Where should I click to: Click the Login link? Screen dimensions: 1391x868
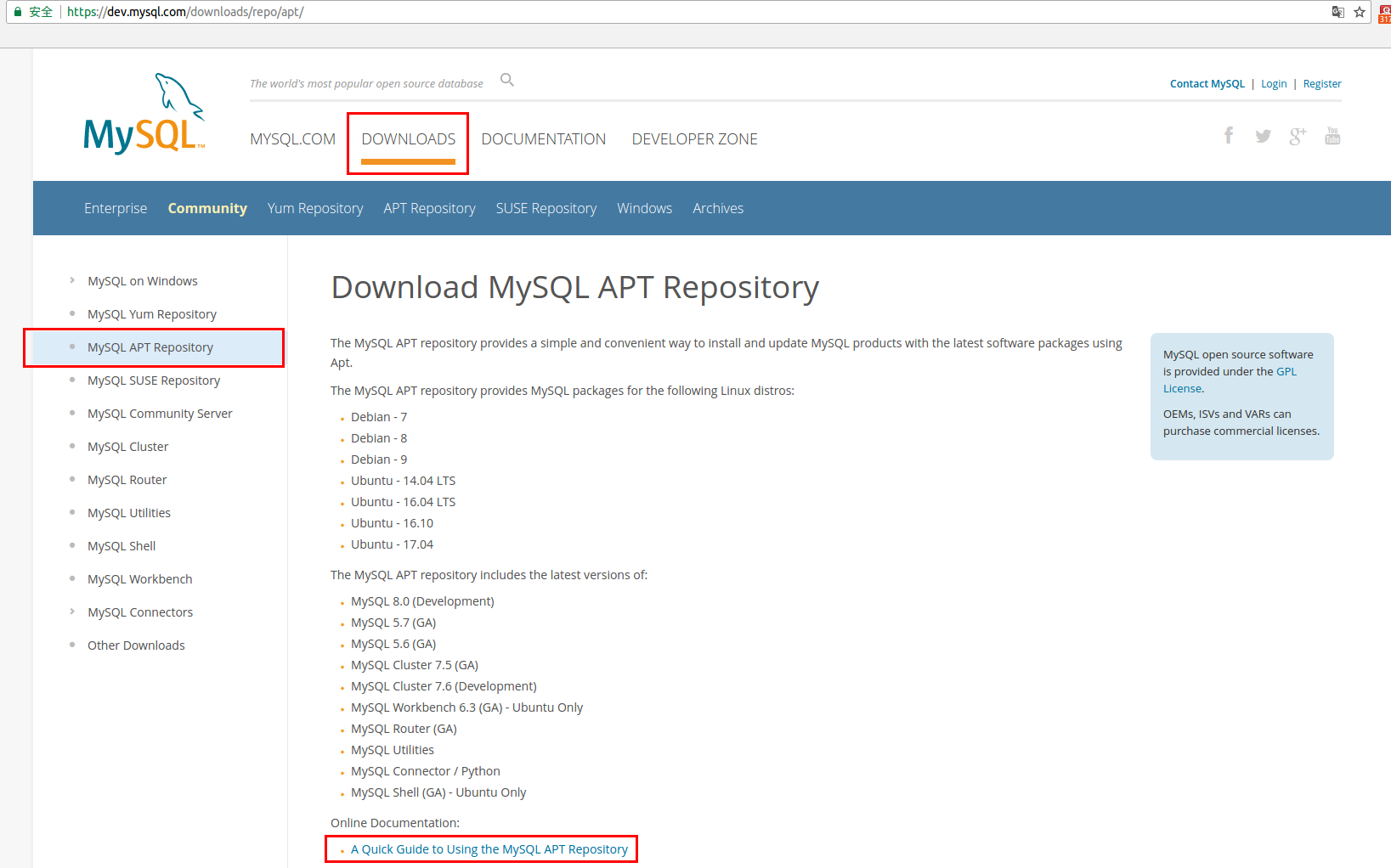1274,83
